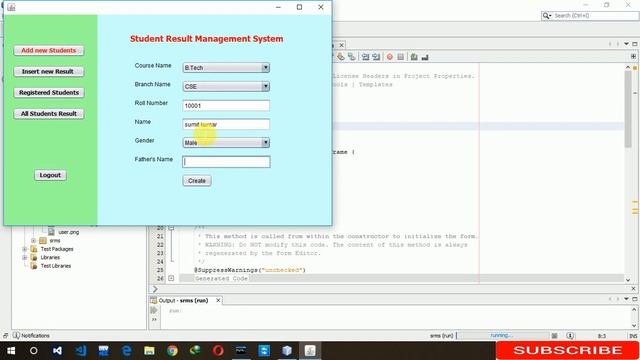
Task: Select the Output - srms (run) tab
Action: (x=183, y=300)
